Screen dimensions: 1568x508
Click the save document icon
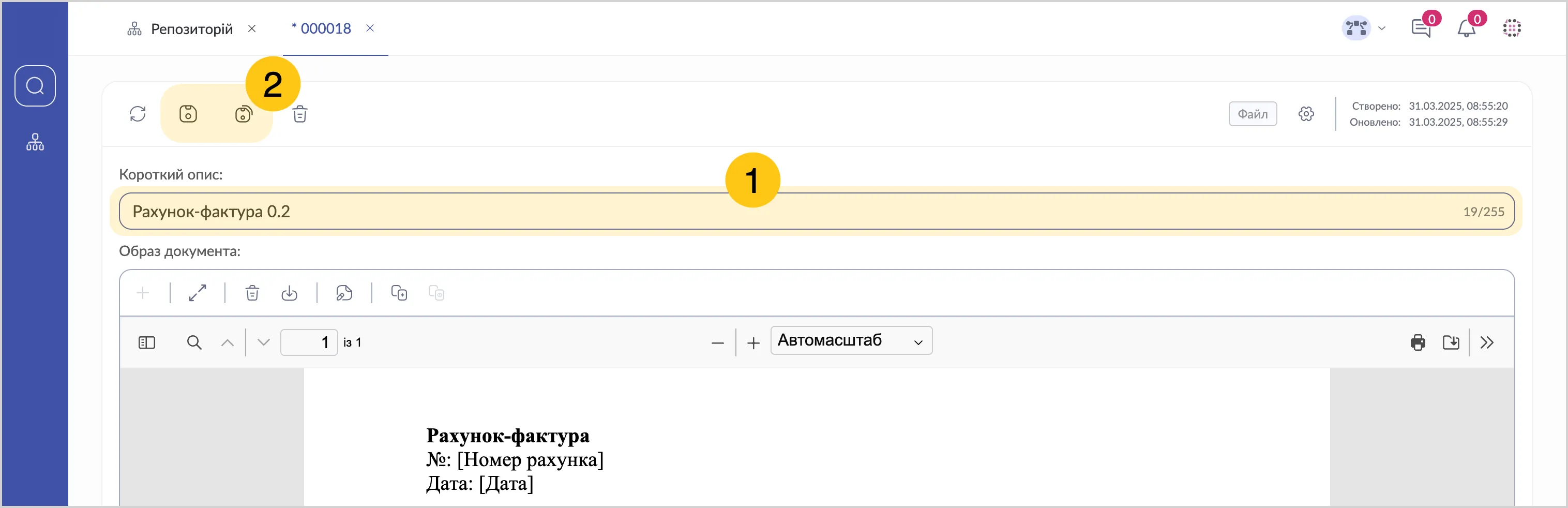tap(188, 114)
